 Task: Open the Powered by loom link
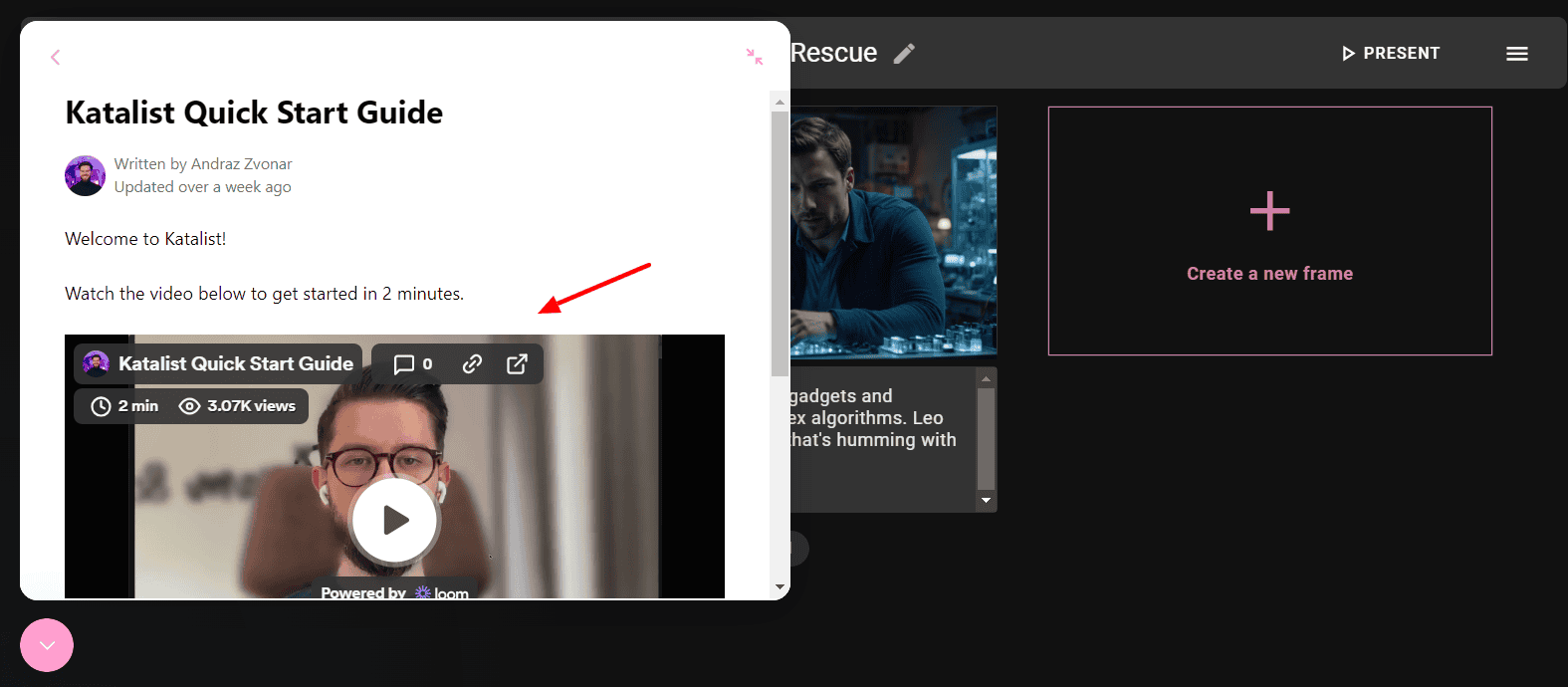[x=394, y=592]
